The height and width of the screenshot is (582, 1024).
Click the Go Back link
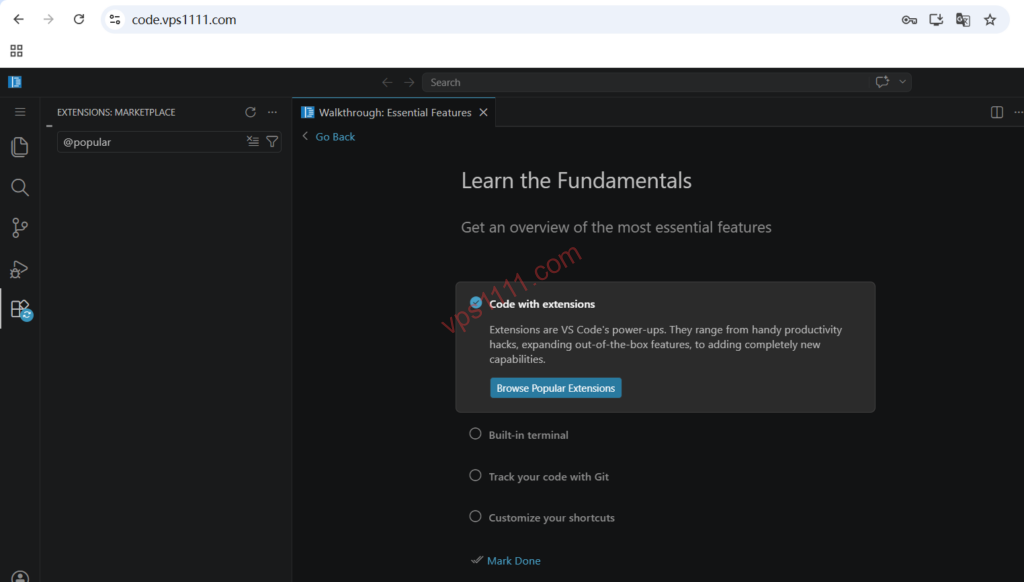pyautogui.click(x=335, y=137)
